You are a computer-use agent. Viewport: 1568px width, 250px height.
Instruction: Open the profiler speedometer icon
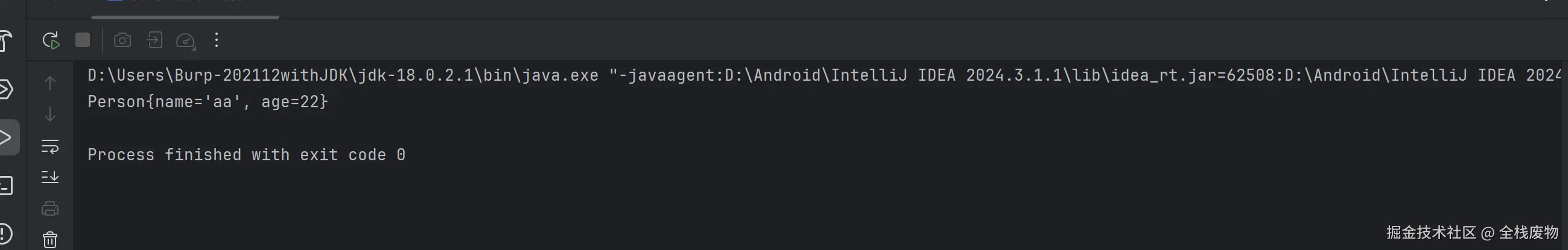coord(185,41)
